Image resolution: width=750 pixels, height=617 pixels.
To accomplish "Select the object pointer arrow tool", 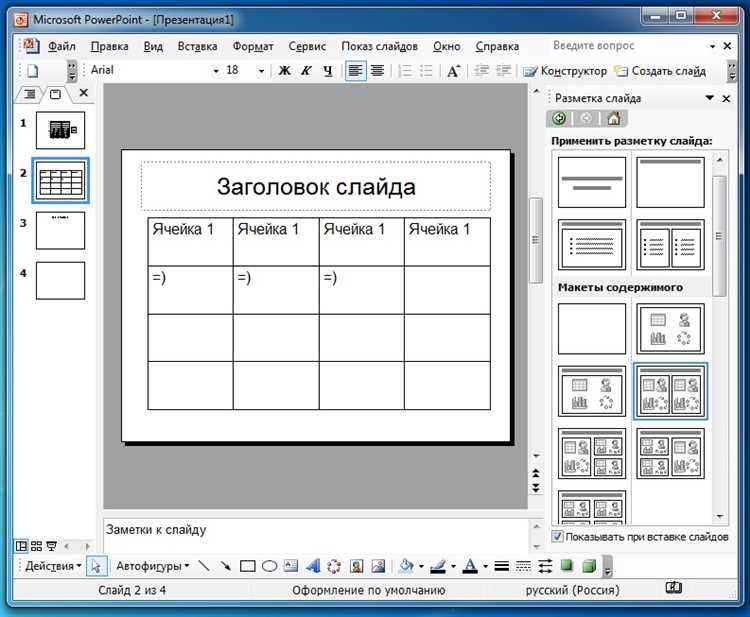I will [x=96, y=566].
